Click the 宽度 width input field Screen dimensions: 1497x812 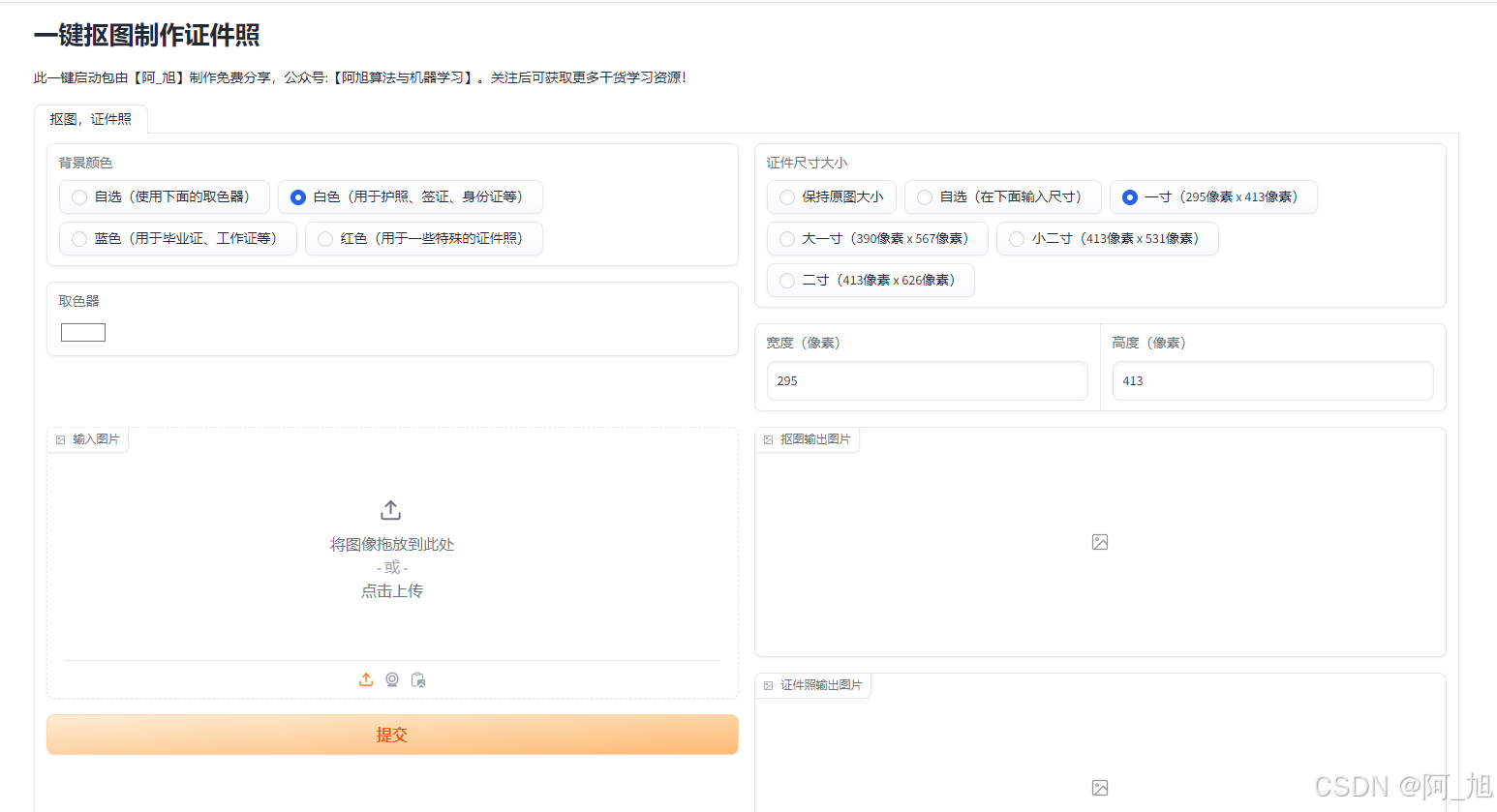click(x=926, y=380)
